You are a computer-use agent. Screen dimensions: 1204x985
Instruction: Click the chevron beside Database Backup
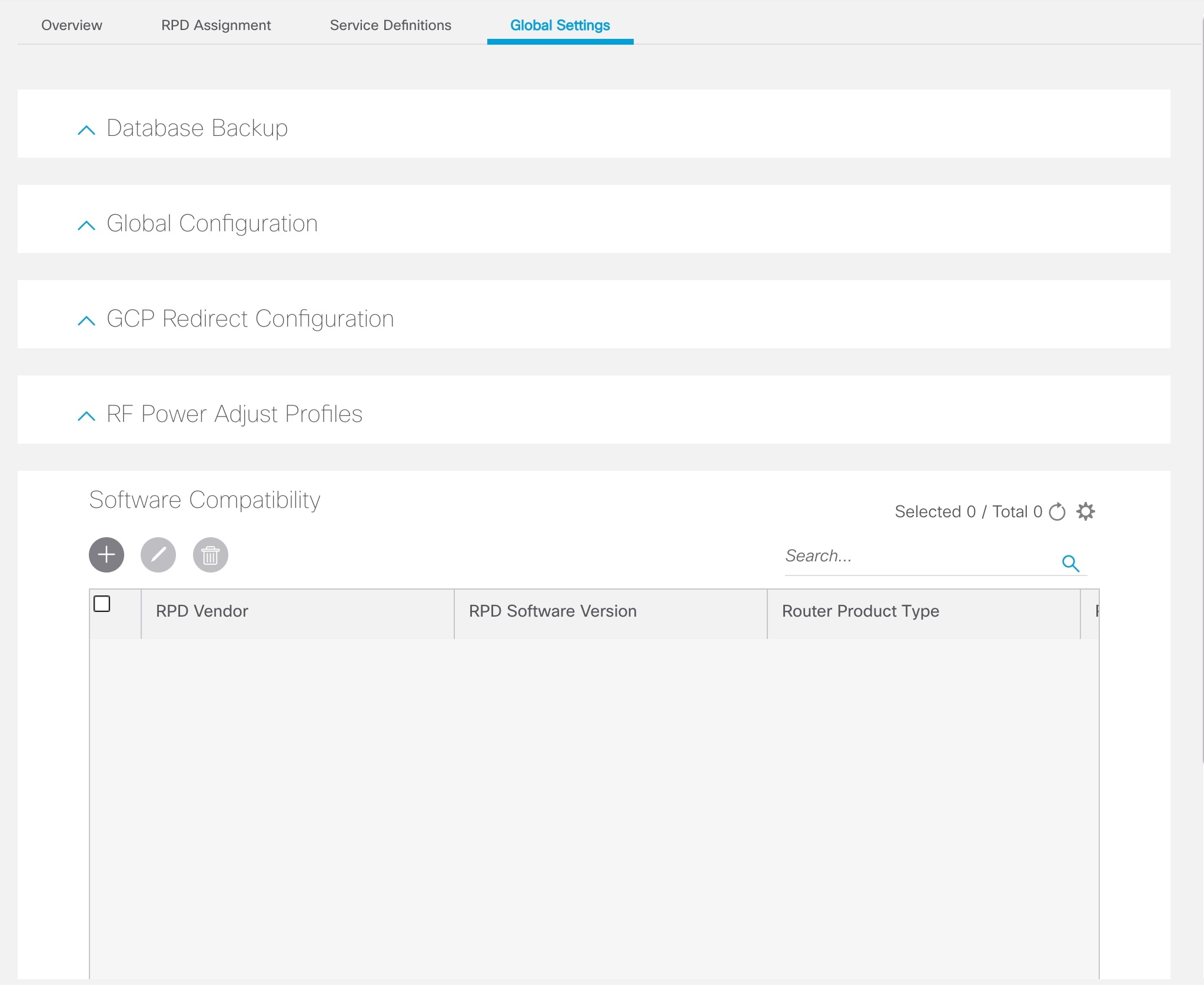click(87, 130)
